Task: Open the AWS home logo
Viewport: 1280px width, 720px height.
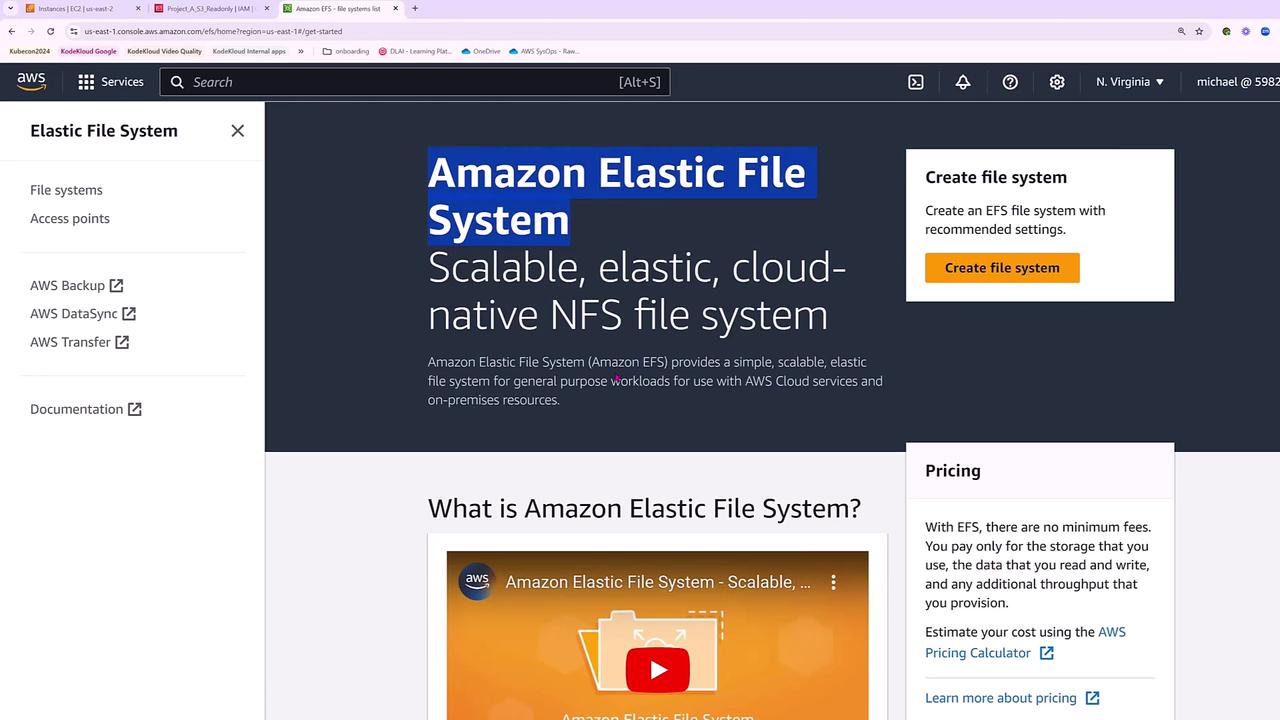Action: pos(31,82)
